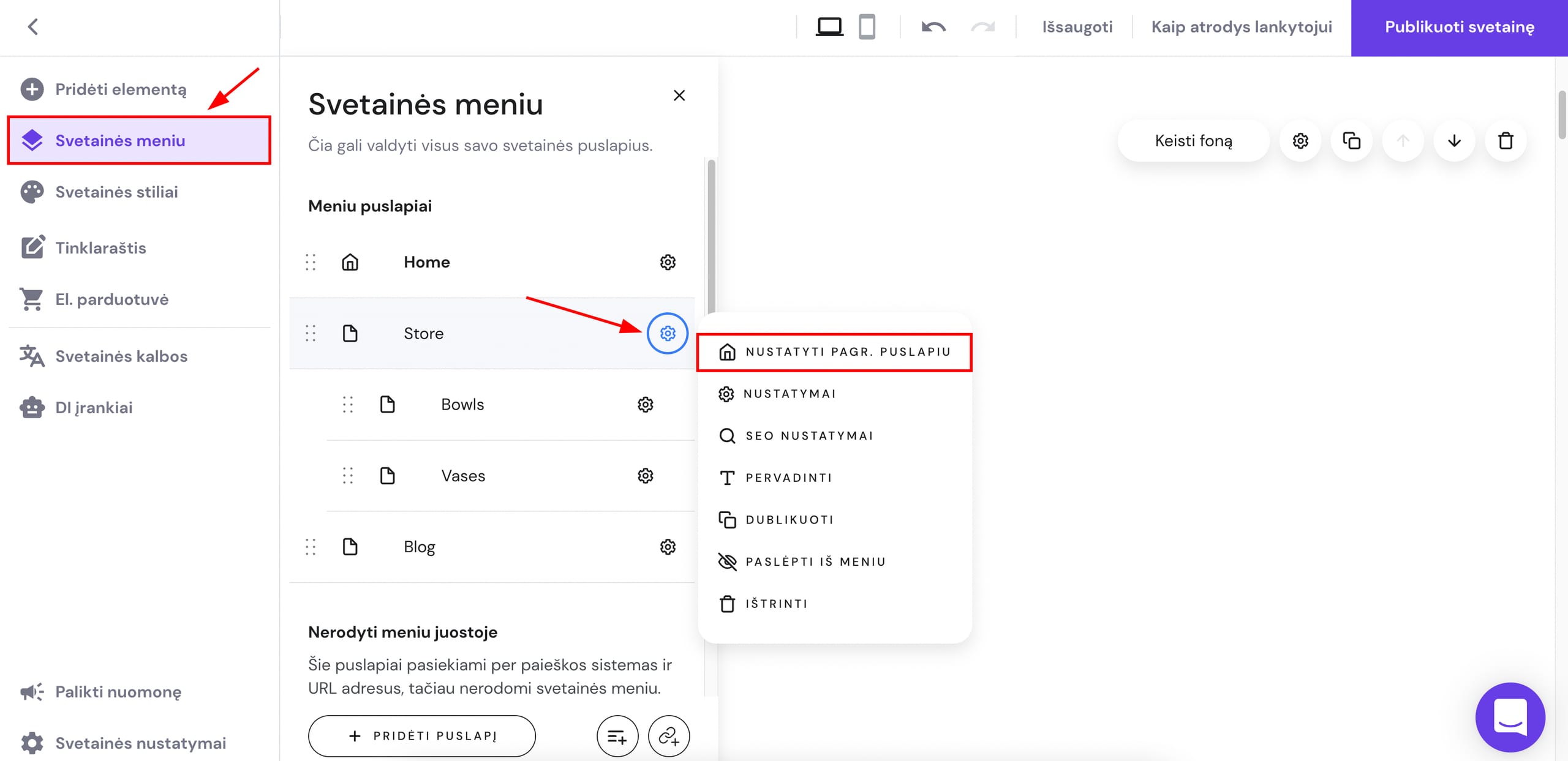Image resolution: width=1568 pixels, height=761 pixels.
Task: Click the back arrow at top left
Action: (33, 27)
